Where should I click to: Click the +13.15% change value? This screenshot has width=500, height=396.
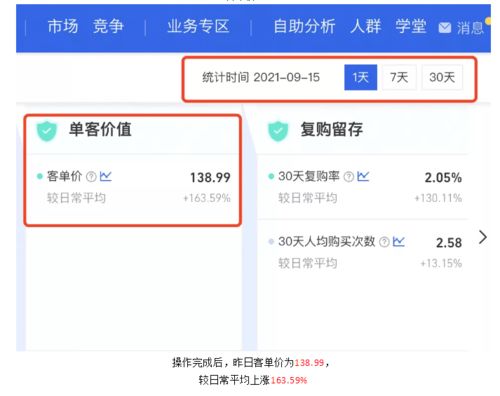tap(441, 263)
